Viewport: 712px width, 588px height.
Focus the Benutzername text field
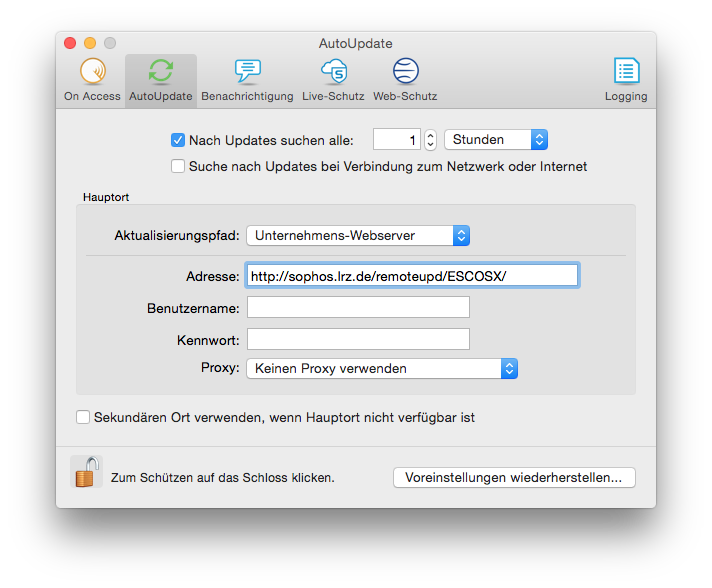[x=358, y=307]
